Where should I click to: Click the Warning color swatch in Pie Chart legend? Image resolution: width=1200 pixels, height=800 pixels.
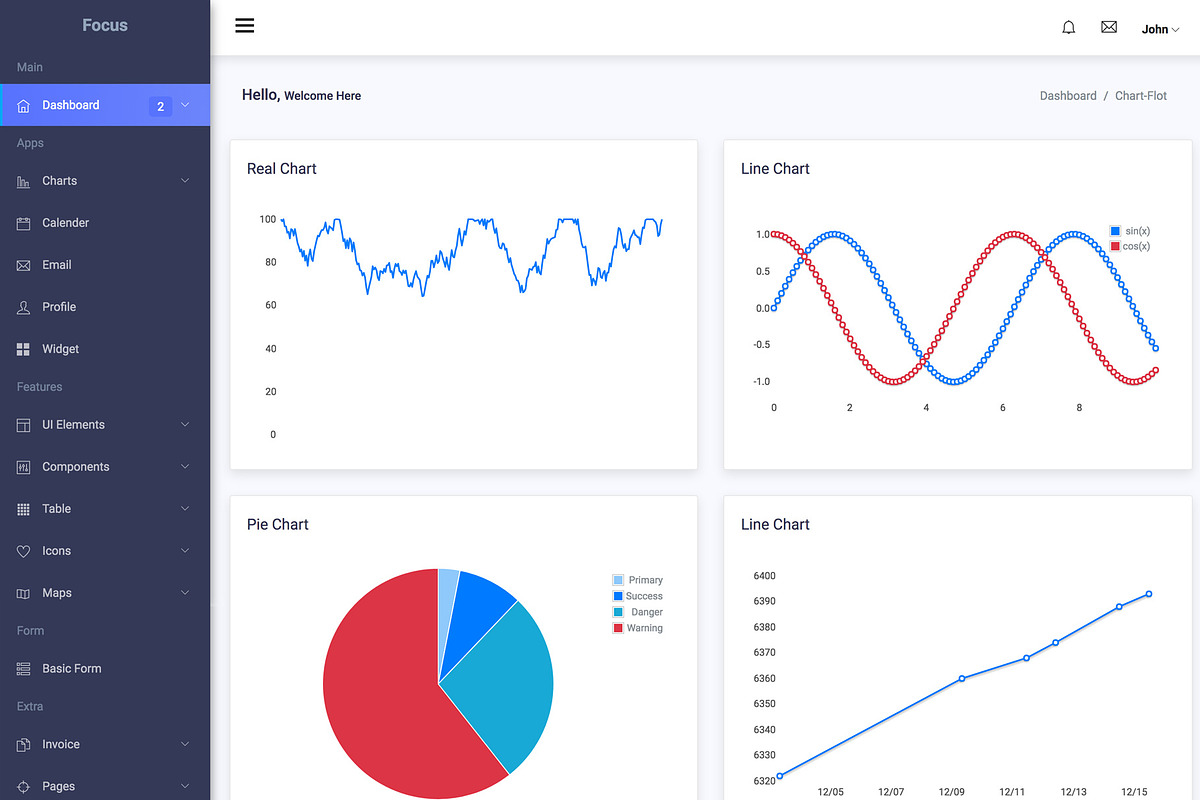click(x=620, y=628)
